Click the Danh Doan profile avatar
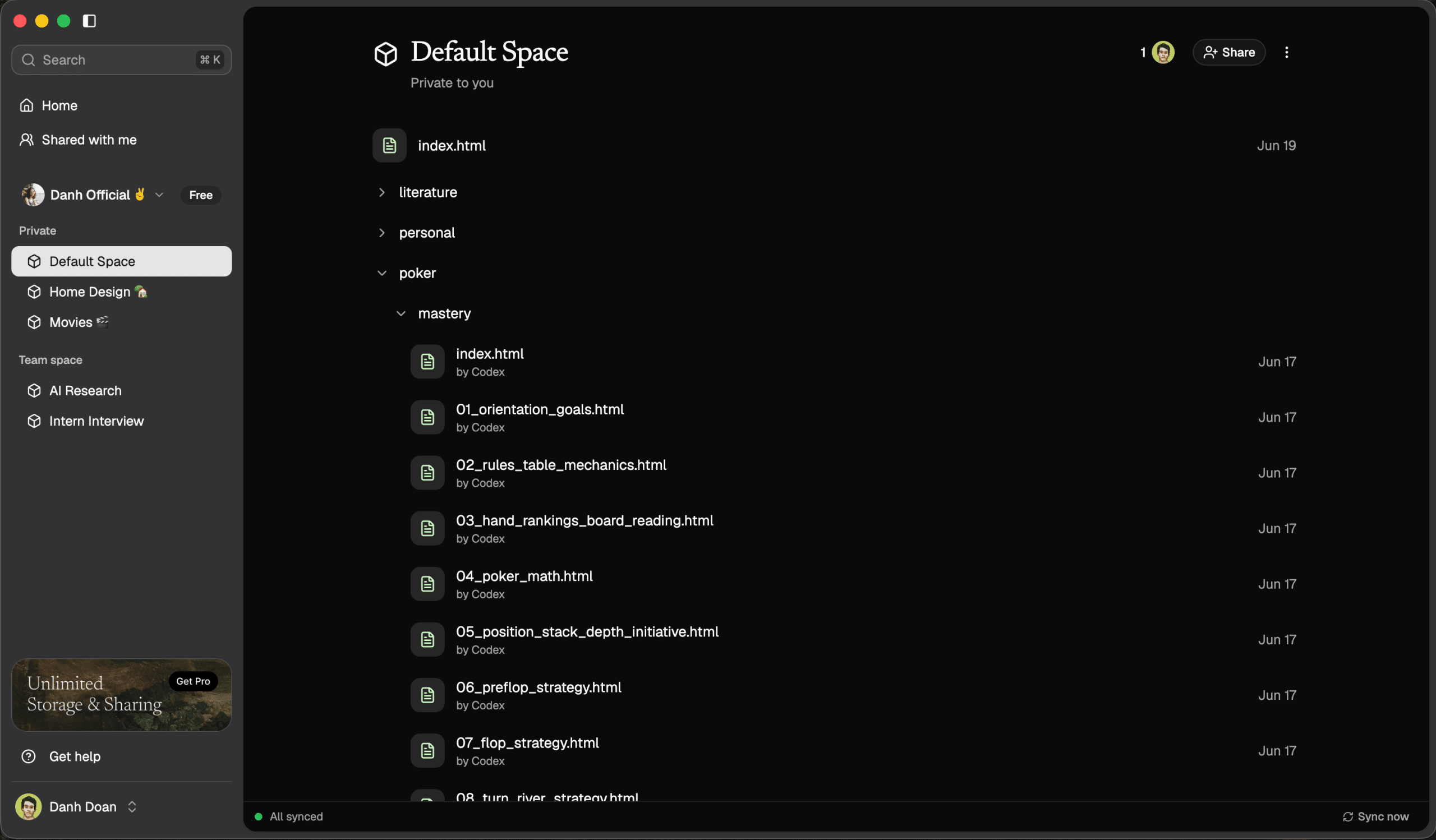The height and width of the screenshot is (840, 1436). (29, 806)
